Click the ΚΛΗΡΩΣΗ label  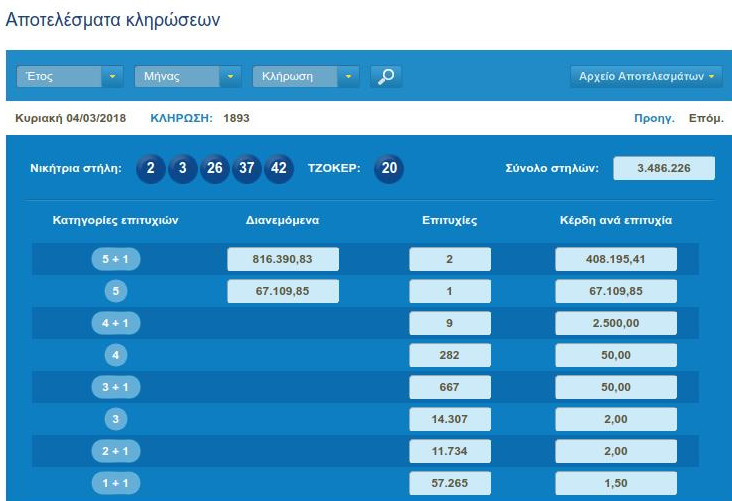(181, 118)
